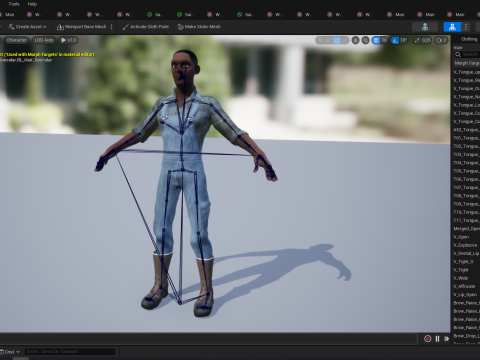480x360 pixels.
Task: Click the Enter Console Command field
Action: (x=70, y=352)
